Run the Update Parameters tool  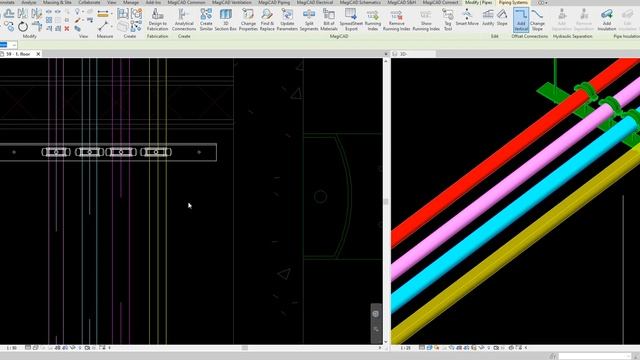(x=287, y=20)
